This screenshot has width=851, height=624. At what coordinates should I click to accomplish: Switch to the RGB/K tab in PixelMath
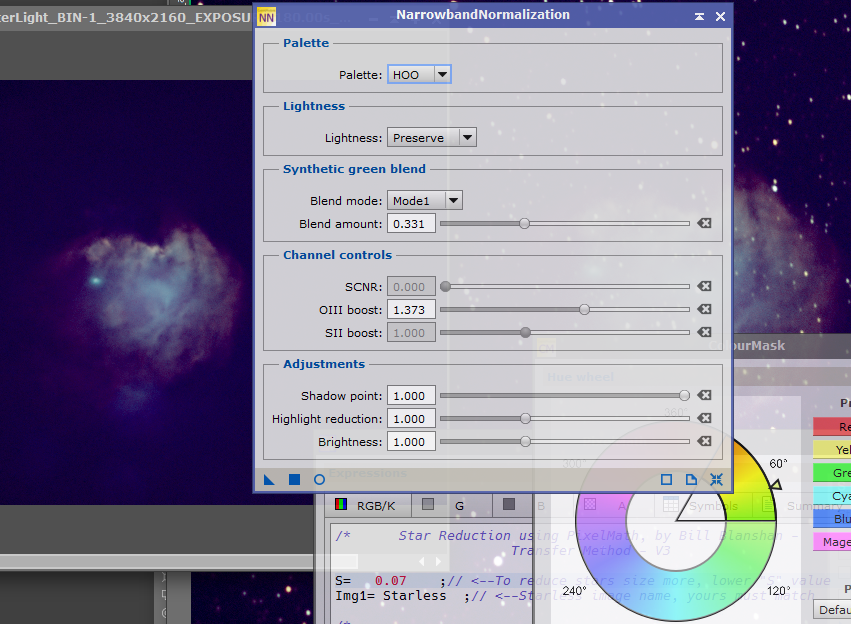pos(366,506)
